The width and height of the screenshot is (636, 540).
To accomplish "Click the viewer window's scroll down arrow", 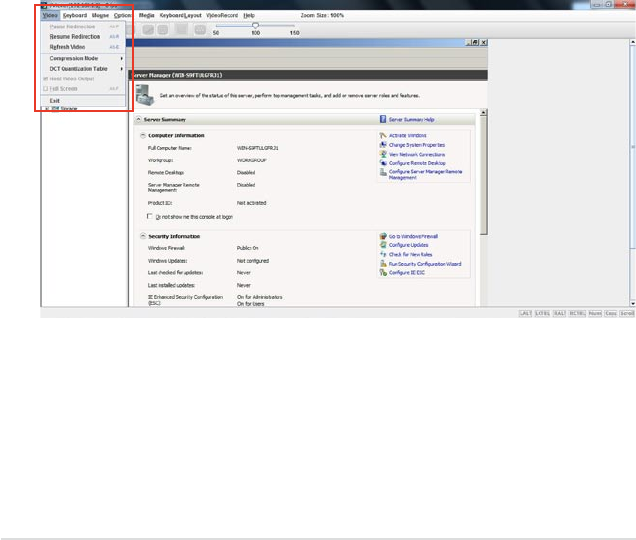I will [632, 303].
